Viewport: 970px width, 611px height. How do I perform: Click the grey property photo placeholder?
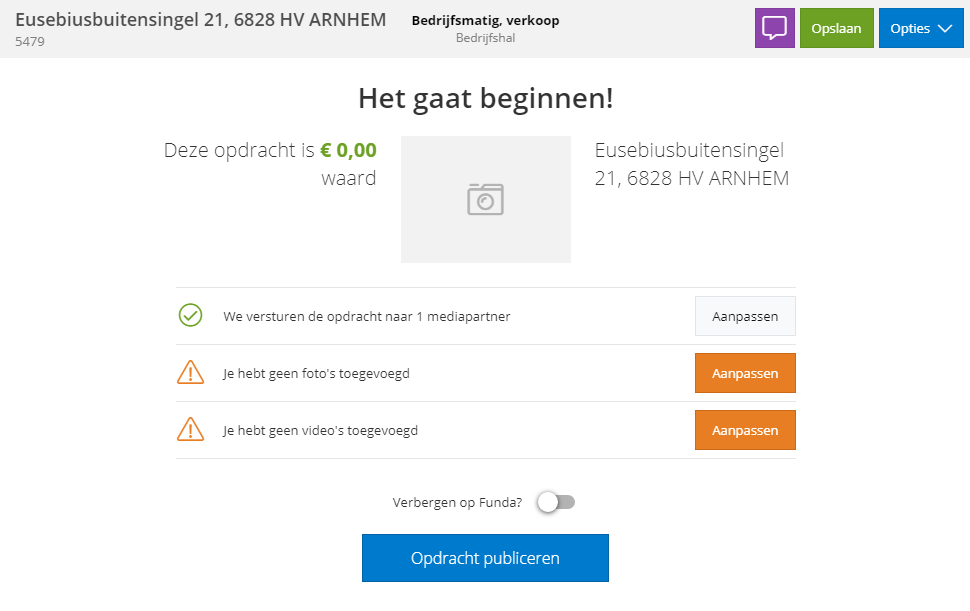(486, 199)
